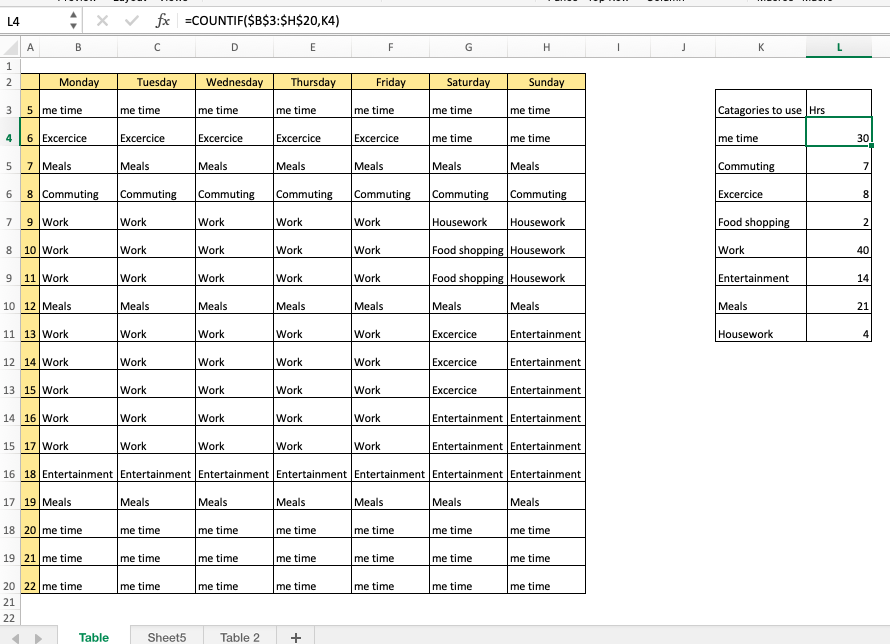The width and height of the screenshot is (890, 644).
Task: Select the row 1 number header
Action: tap(10, 66)
